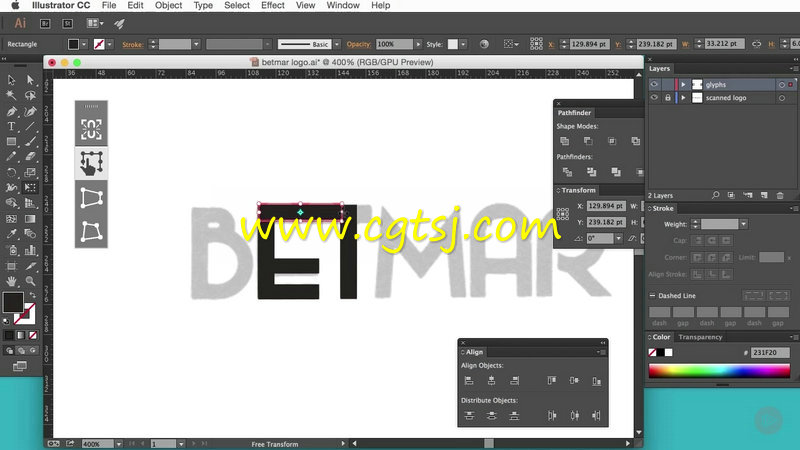Image resolution: width=800 pixels, height=450 pixels.
Task: Edit the hex color field 231F20
Action: click(770, 353)
